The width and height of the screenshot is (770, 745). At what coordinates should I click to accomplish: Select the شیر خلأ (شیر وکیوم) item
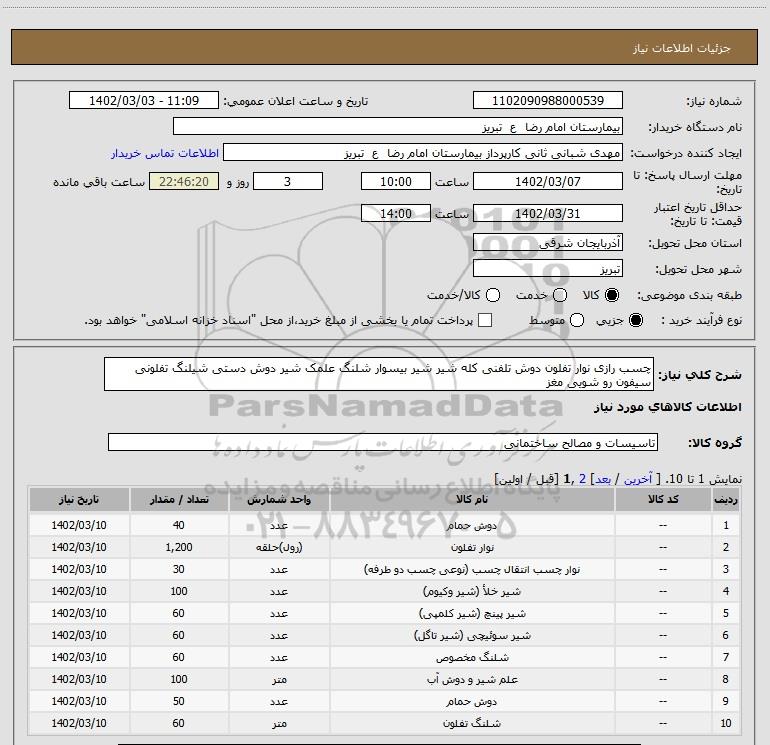point(472,591)
